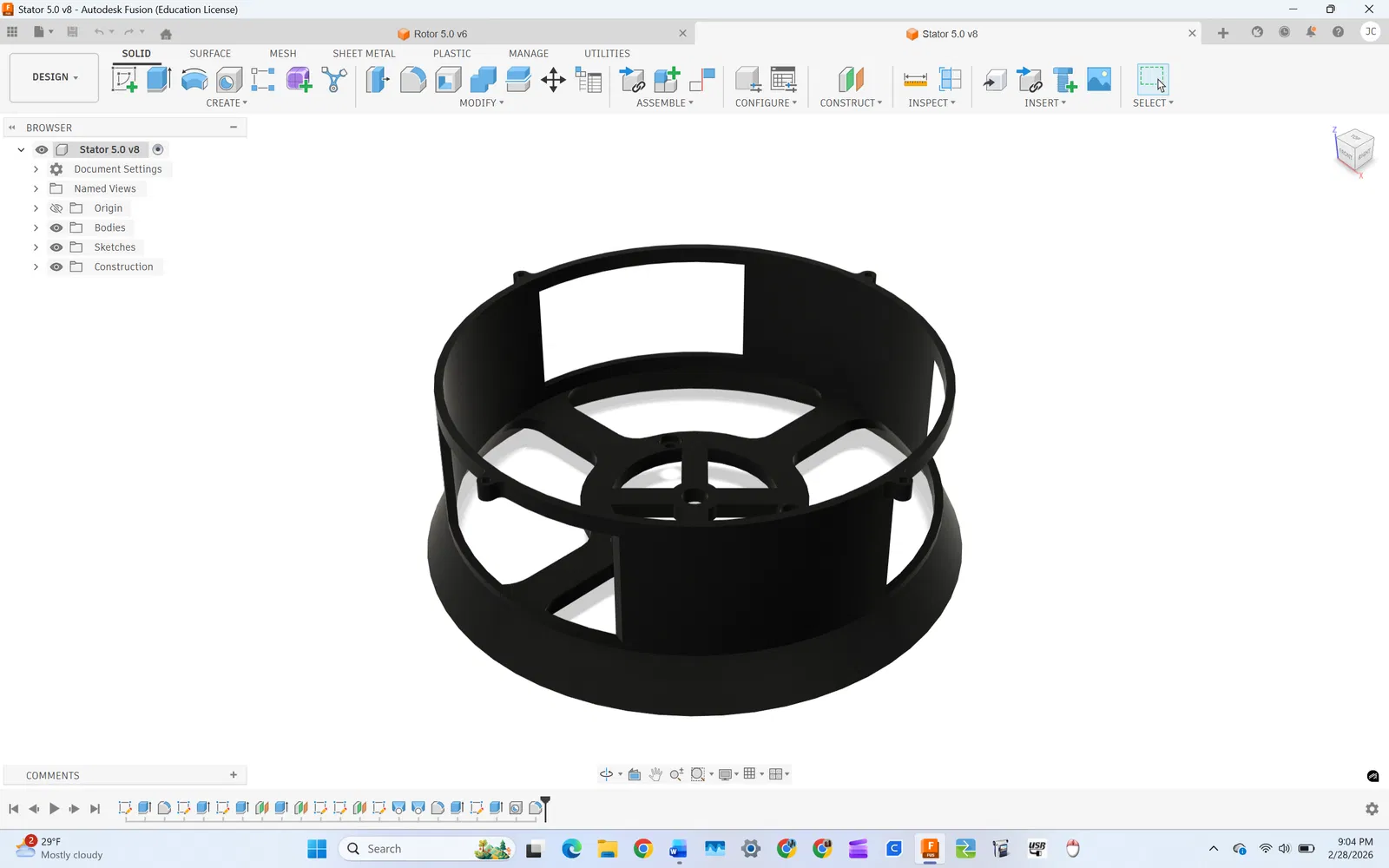This screenshot has height=868, width=1389.
Task: Choose the Revolve tool
Action: 194,80
